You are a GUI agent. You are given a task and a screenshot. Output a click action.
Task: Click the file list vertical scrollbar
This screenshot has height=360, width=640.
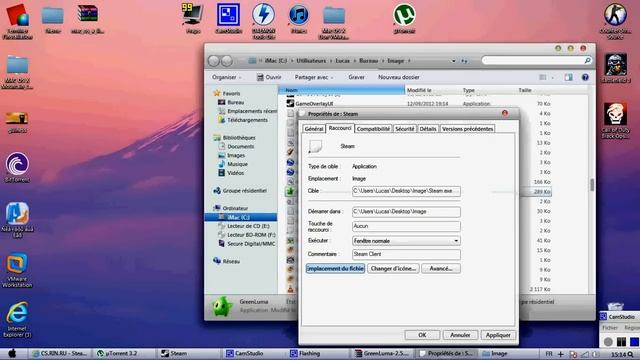pyautogui.click(x=592, y=185)
